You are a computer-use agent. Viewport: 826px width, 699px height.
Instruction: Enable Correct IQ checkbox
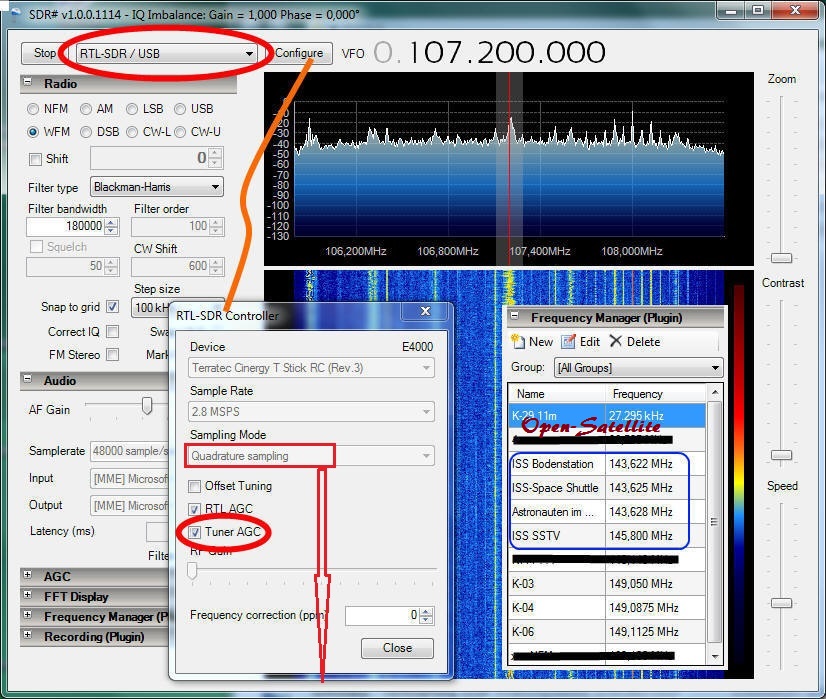(112, 331)
